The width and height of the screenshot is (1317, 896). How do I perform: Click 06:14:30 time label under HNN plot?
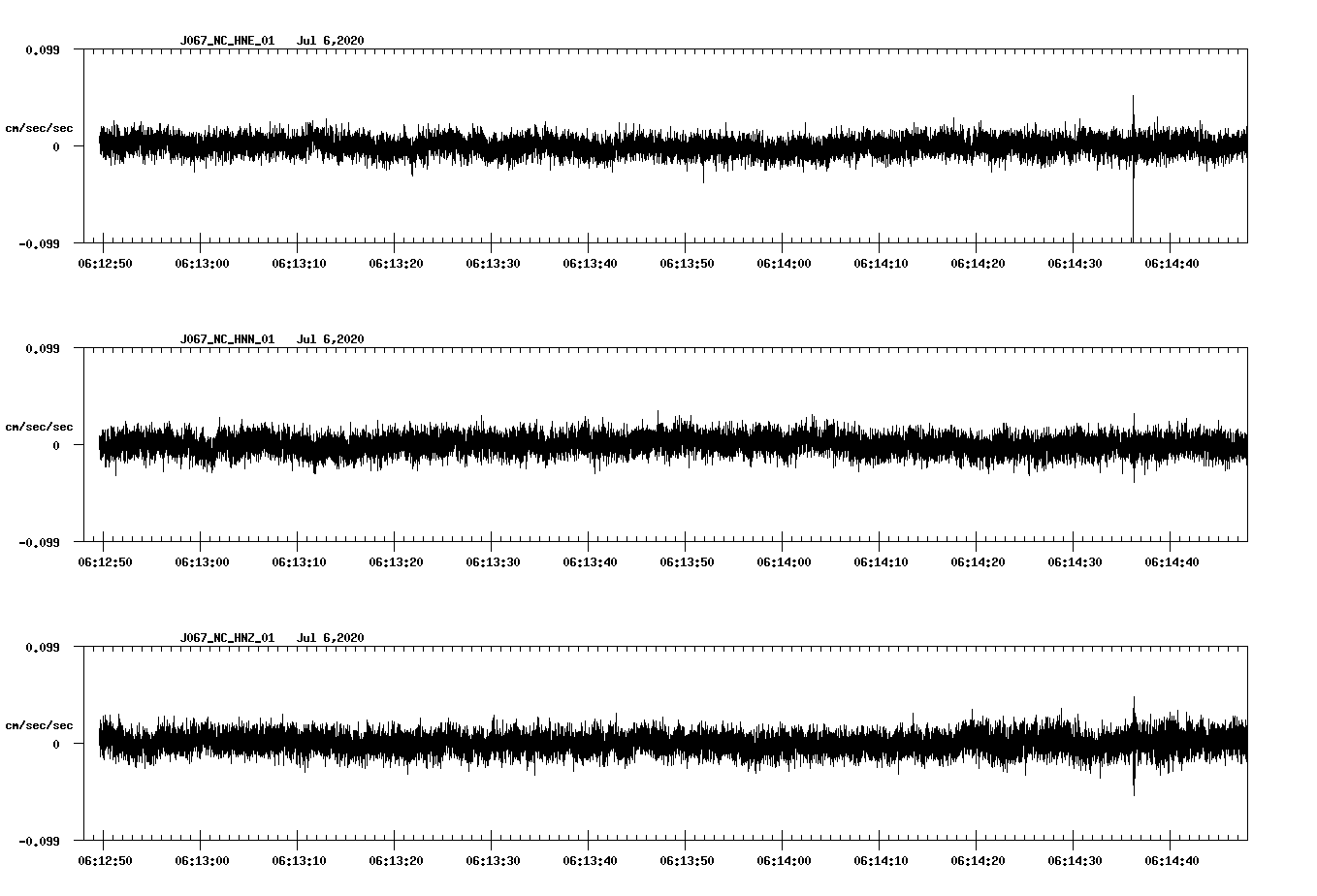click(1075, 562)
